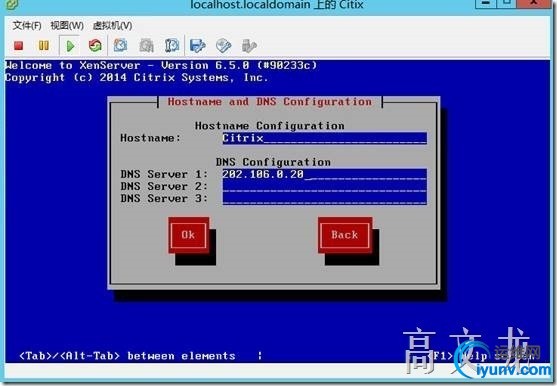
Task: Focus the DNS Server 2 field
Action: click(x=324, y=186)
